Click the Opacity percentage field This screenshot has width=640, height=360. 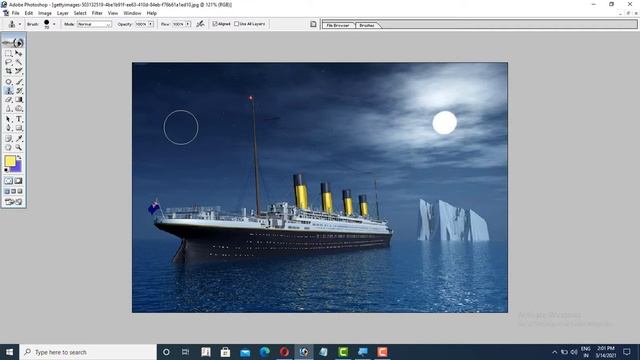(x=141, y=24)
